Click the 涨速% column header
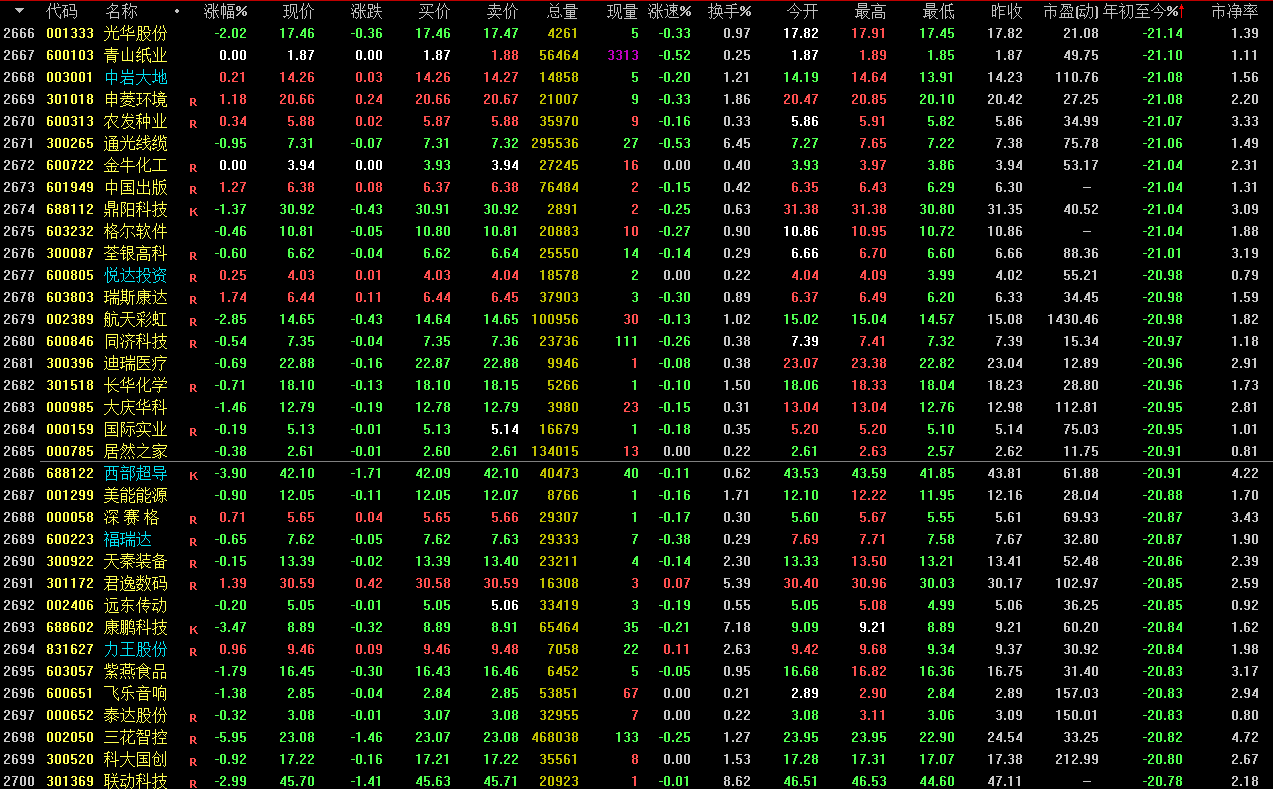1273x789 pixels. point(669,12)
